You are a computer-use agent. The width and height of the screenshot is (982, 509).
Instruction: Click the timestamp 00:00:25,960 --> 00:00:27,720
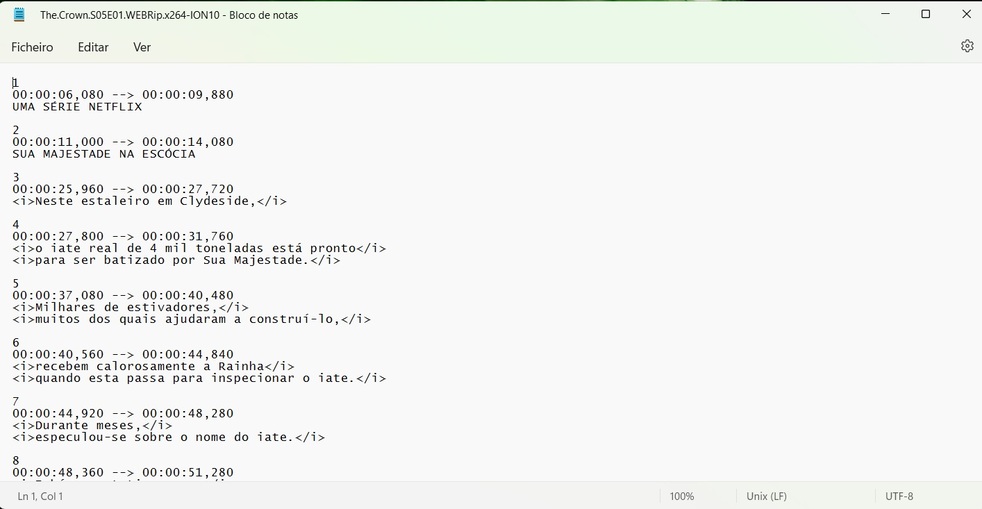point(123,189)
